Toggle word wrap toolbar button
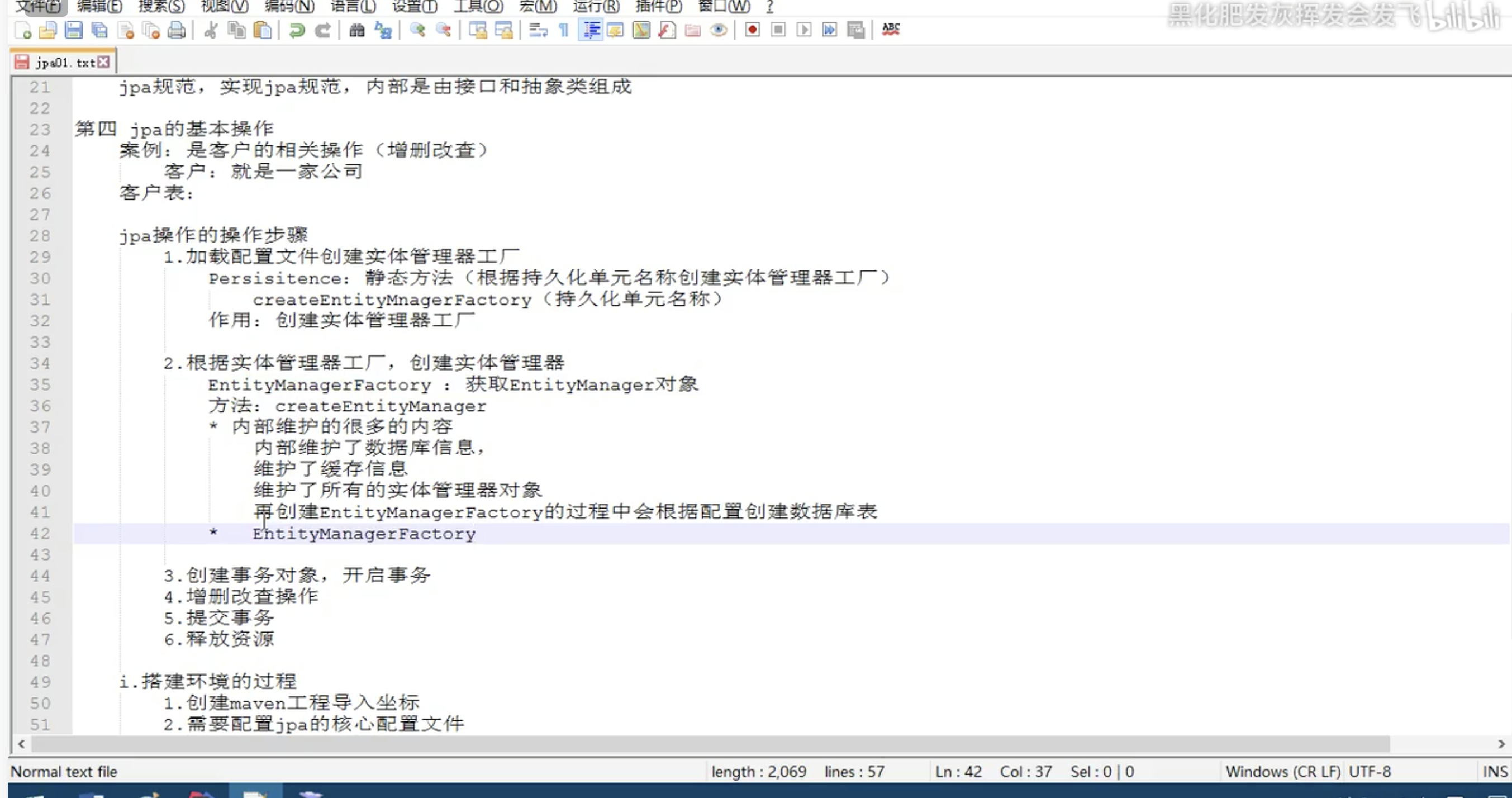The width and height of the screenshot is (1512, 798). click(x=538, y=30)
